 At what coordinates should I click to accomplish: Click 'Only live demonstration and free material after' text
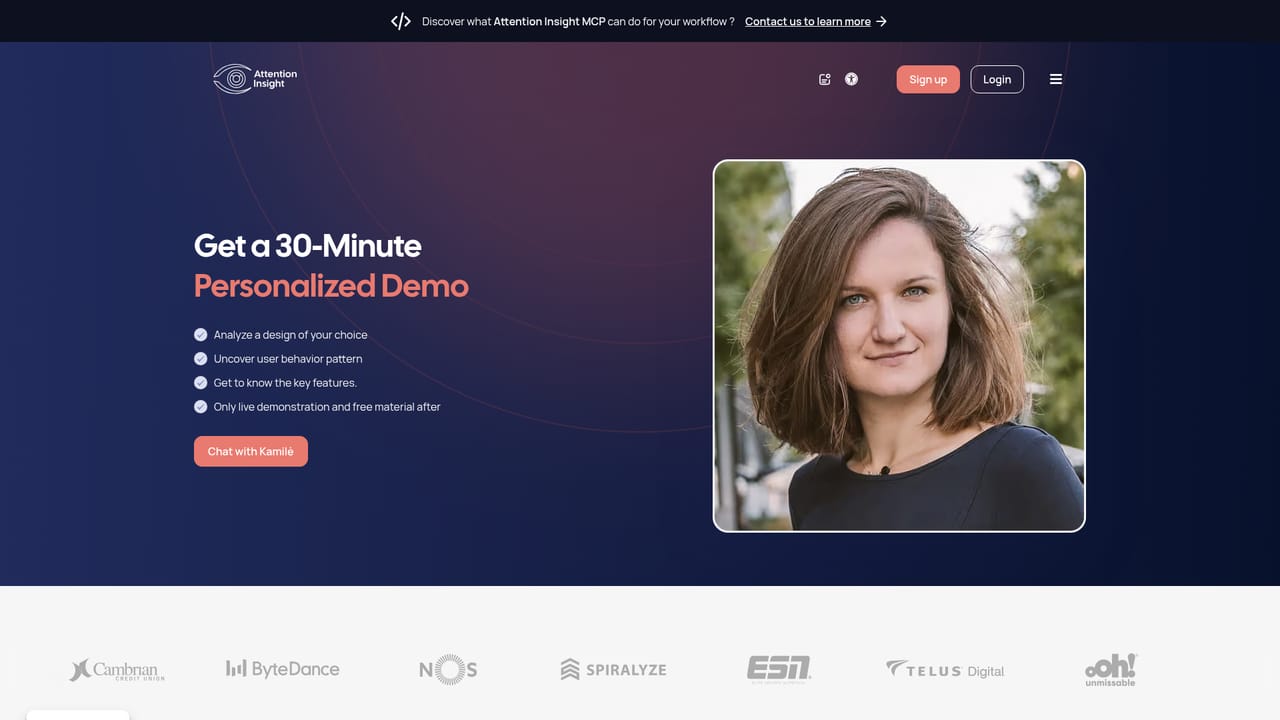(x=327, y=407)
